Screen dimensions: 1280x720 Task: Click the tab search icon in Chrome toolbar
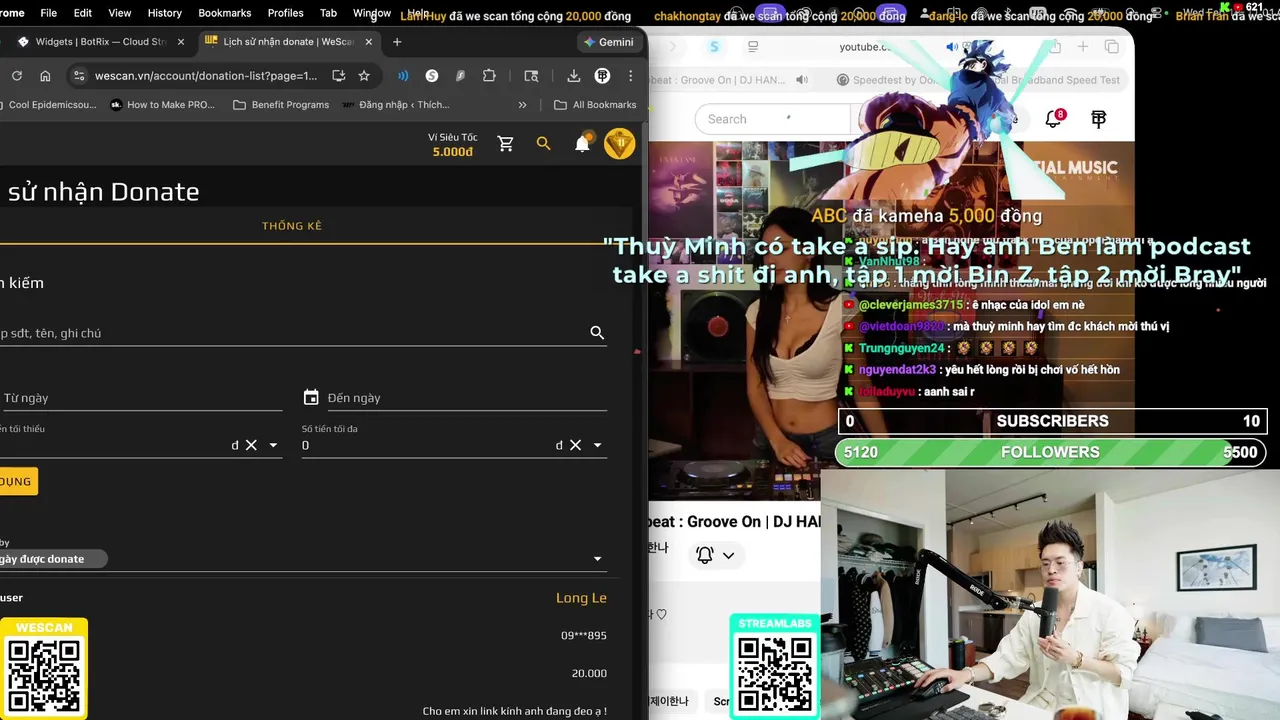pos(532,76)
